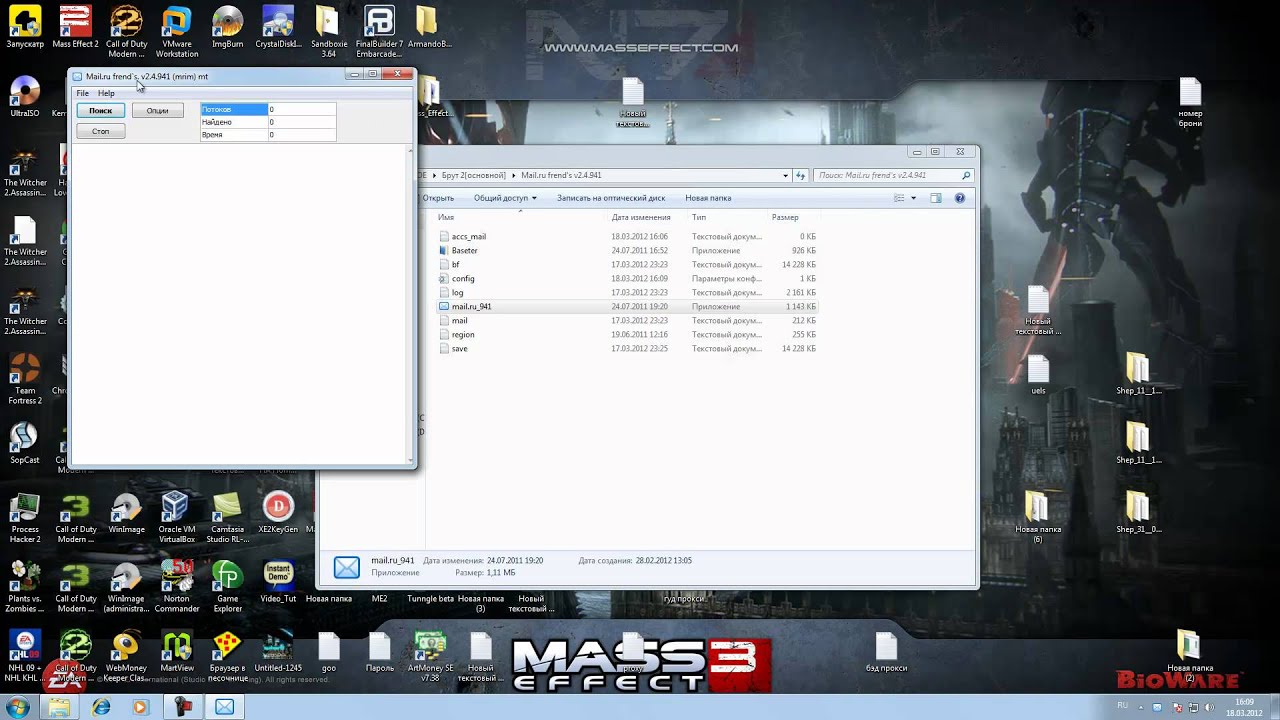Open the SopCast desktop shortcut
Screen dimensions: 1280x720
(x=25, y=443)
